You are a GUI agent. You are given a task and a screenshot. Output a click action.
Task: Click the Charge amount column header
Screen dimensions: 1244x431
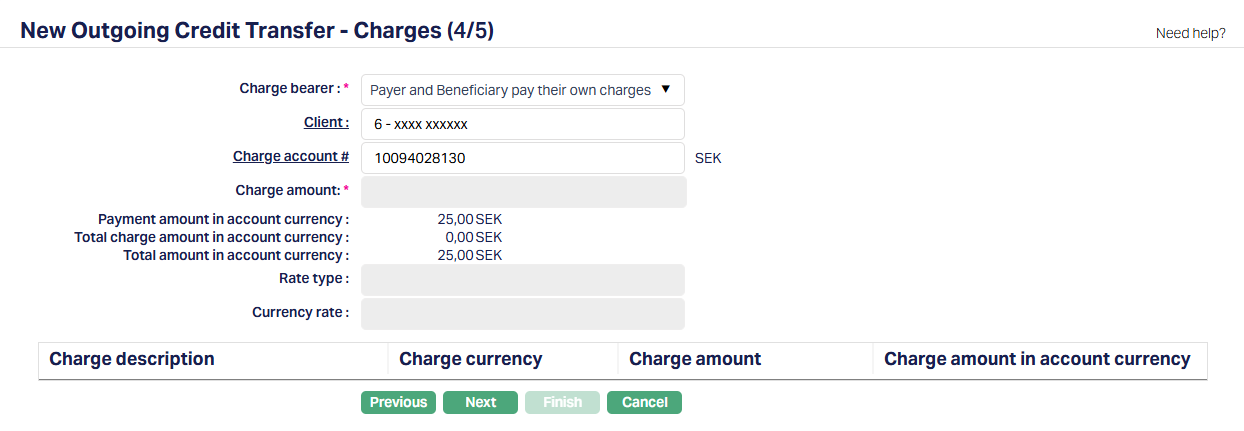(x=695, y=359)
